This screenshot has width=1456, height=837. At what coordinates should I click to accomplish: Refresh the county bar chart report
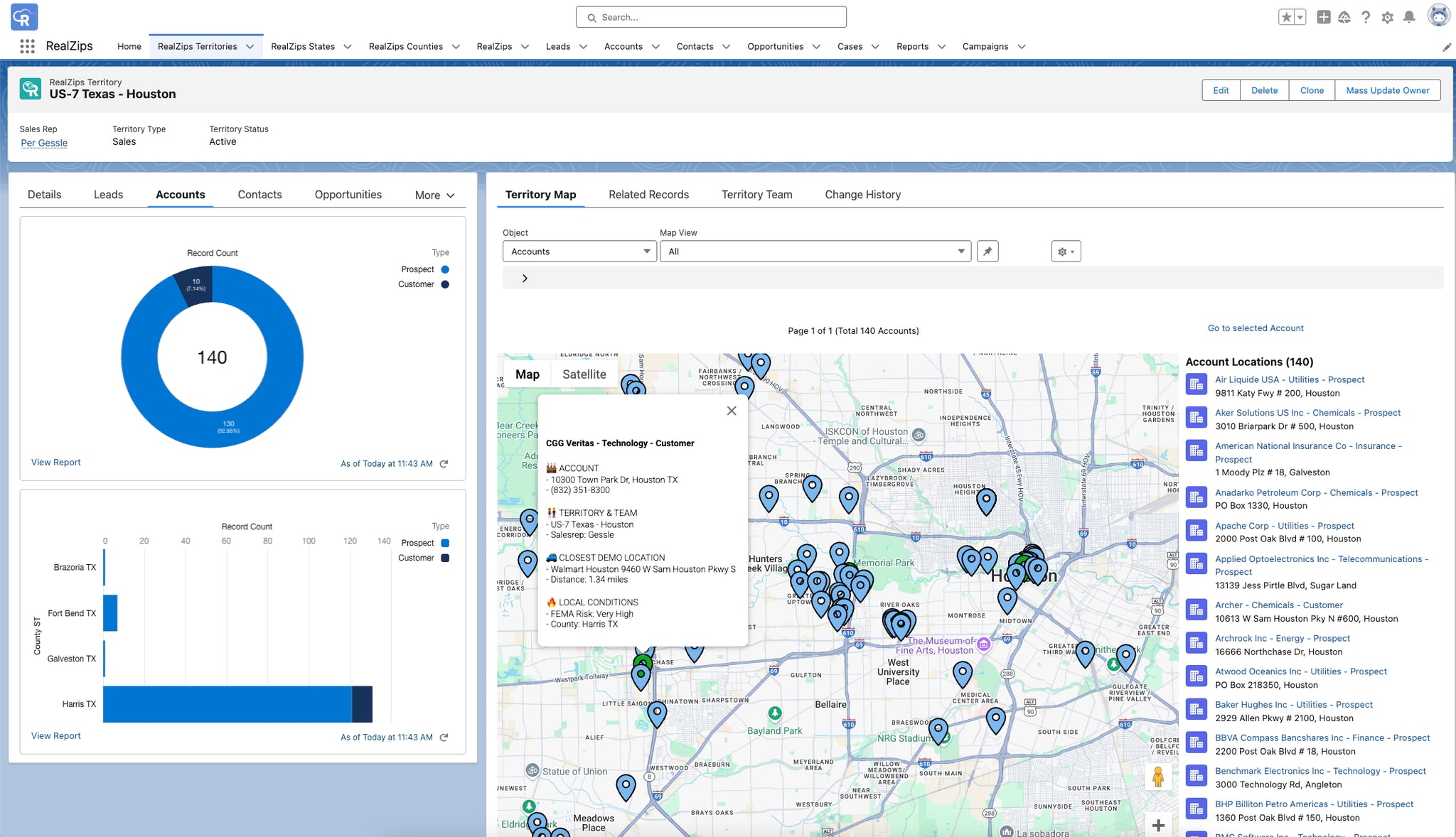pos(444,738)
